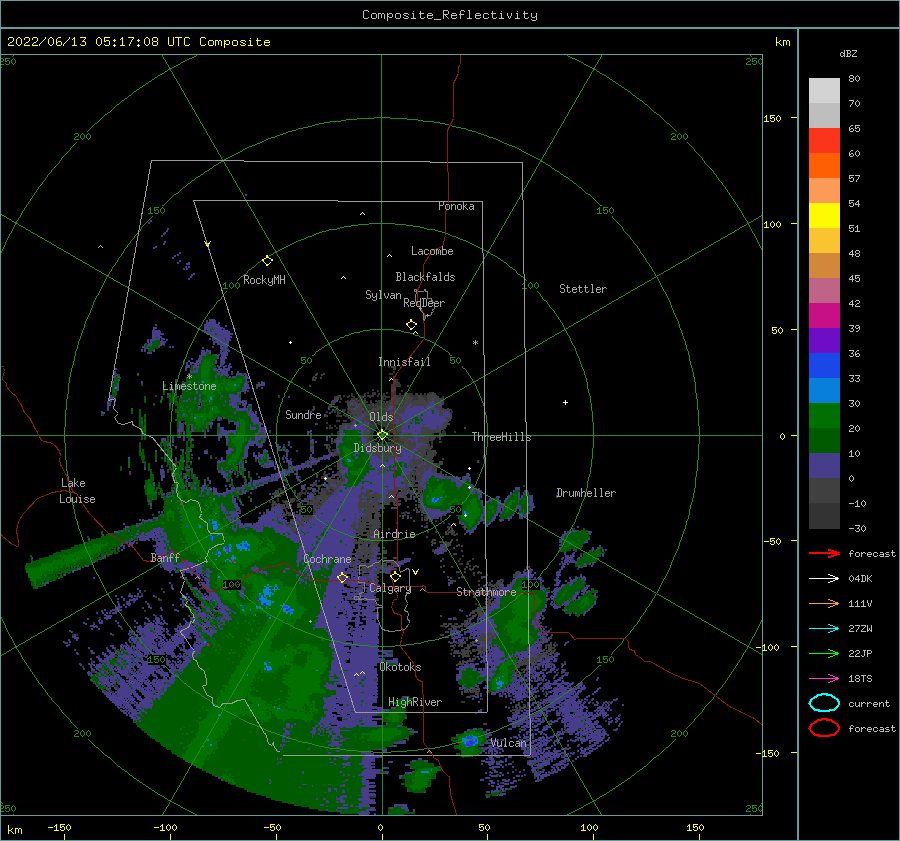
Task: Click the Cochrane map label
Action: click(x=327, y=559)
